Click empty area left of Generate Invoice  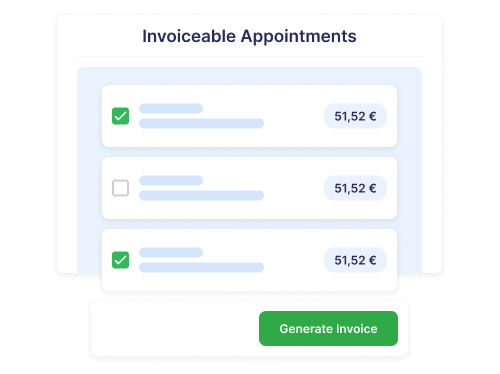coord(175,328)
